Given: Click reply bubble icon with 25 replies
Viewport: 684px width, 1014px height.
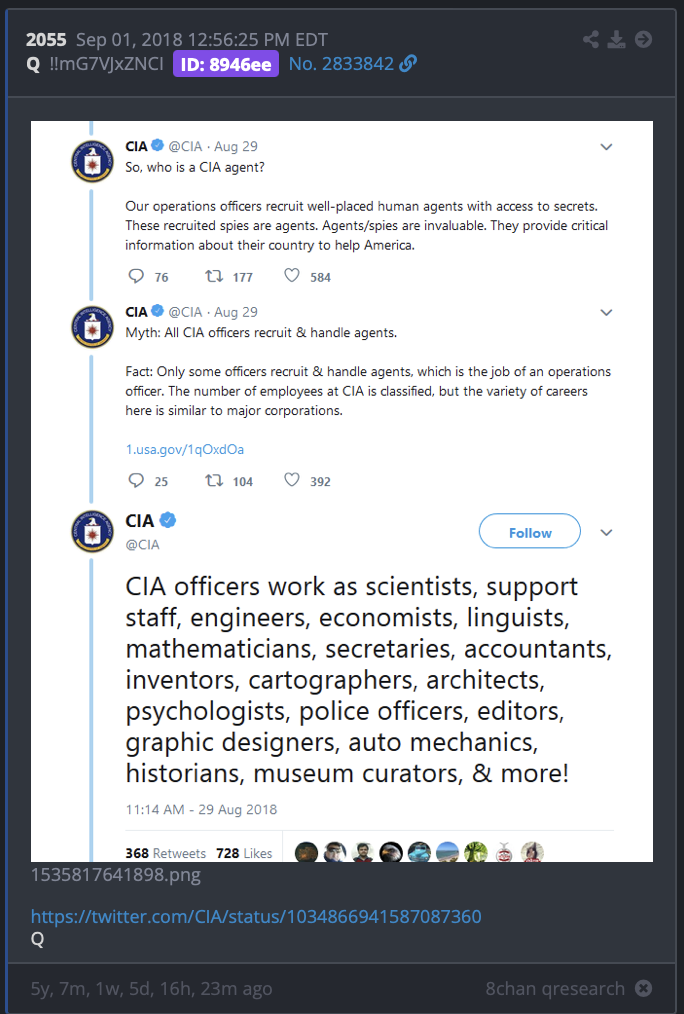Looking at the screenshot, I should point(136,480).
